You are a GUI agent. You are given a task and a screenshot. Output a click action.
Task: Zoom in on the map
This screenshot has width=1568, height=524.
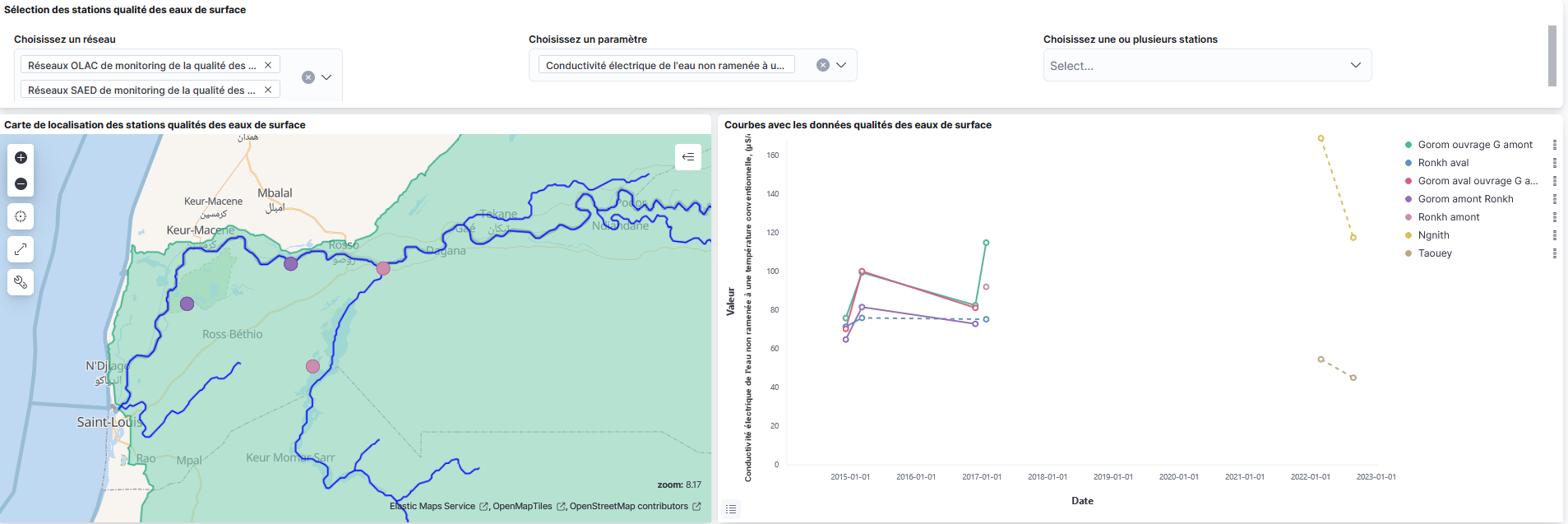[21, 158]
